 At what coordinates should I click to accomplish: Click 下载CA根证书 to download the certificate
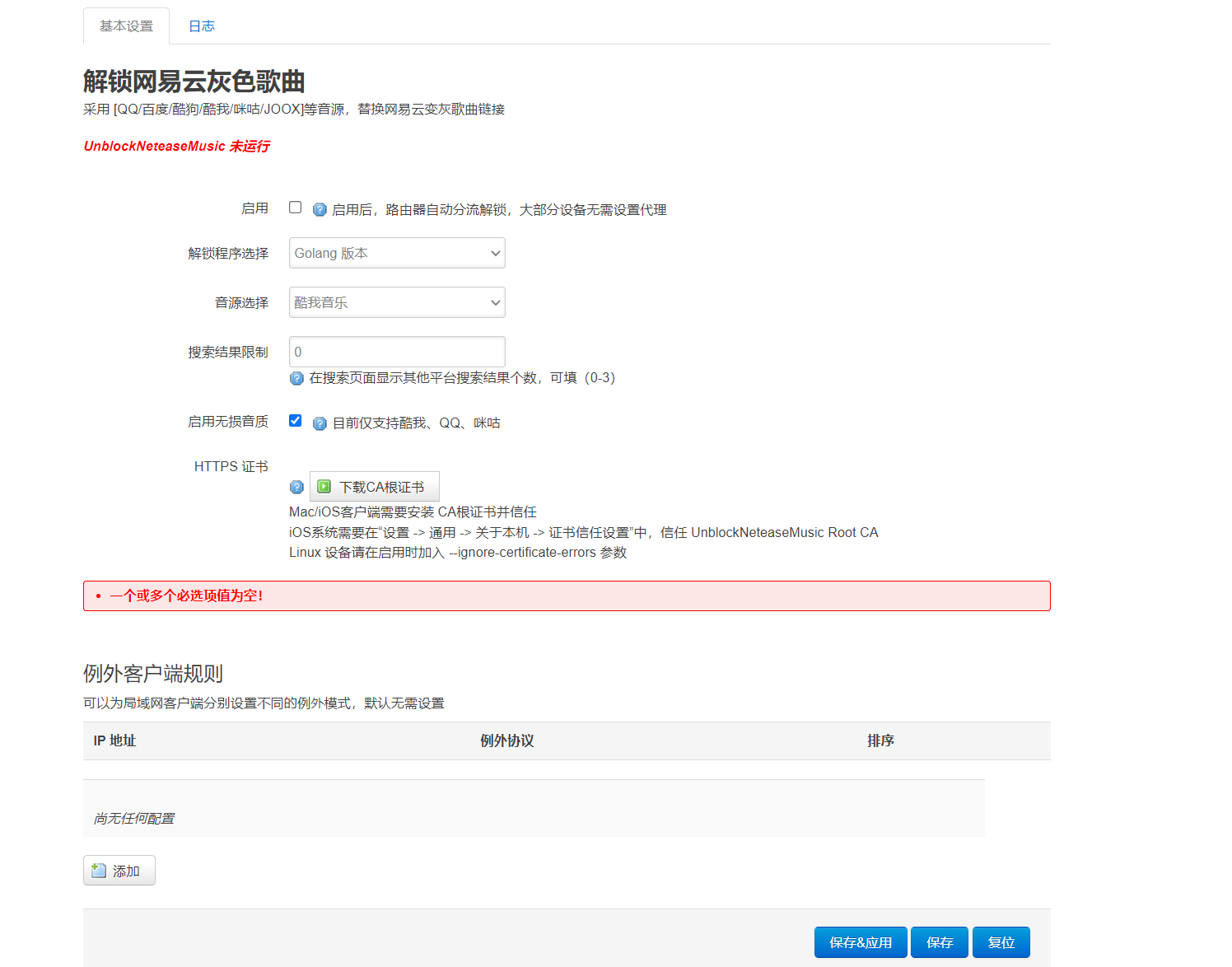coord(374,486)
